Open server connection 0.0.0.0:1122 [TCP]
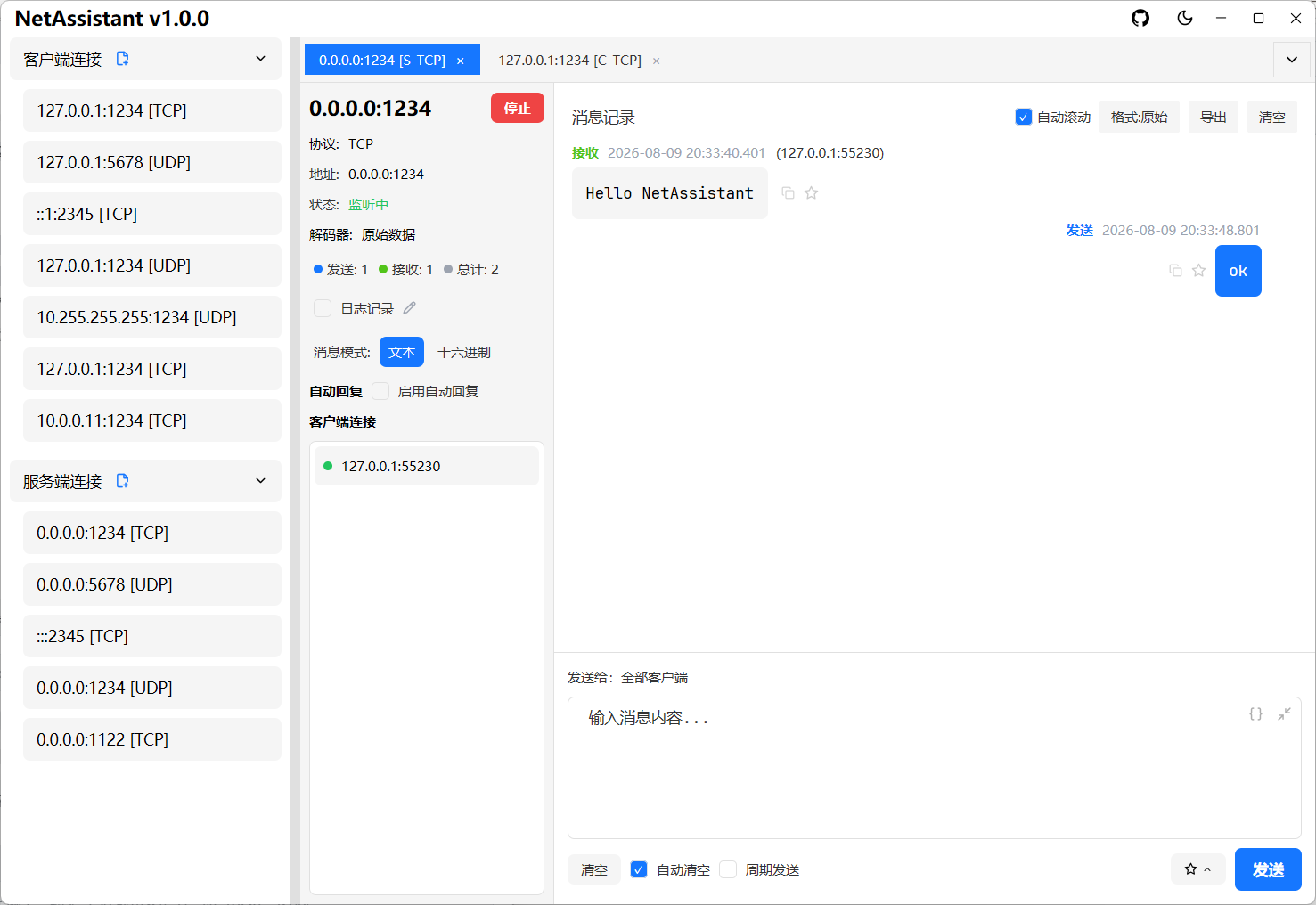 pyautogui.click(x=152, y=739)
